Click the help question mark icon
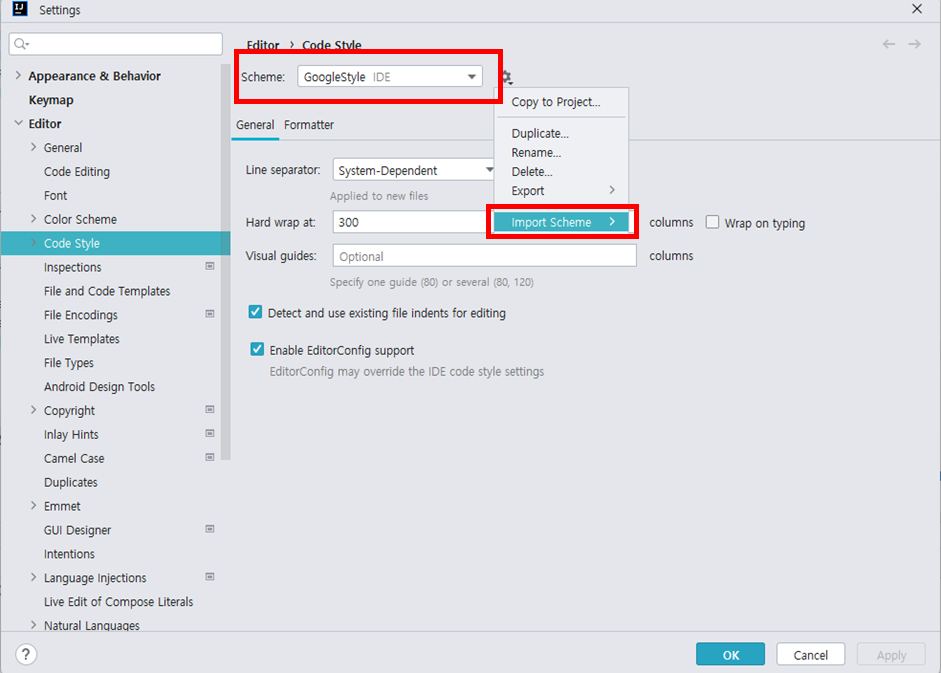This screenshot has width=941, height=673. tap(25, 654)
